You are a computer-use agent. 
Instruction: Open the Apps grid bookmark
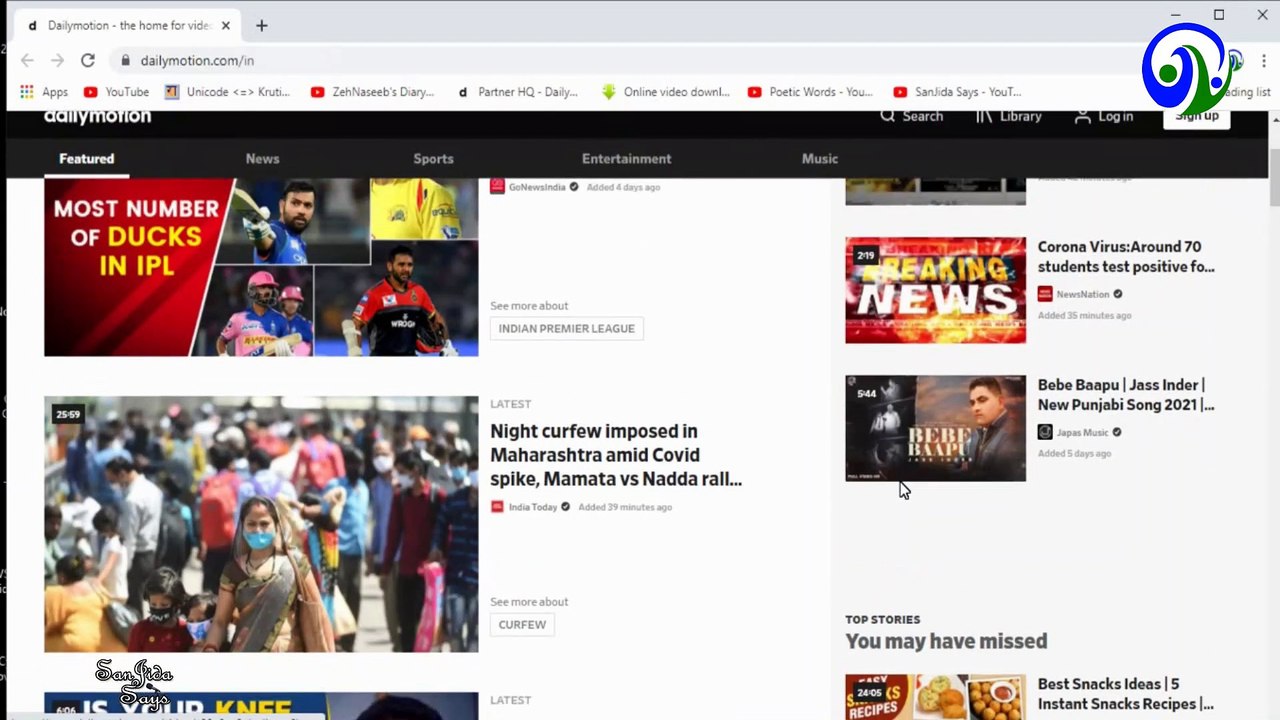pos(44,91)
